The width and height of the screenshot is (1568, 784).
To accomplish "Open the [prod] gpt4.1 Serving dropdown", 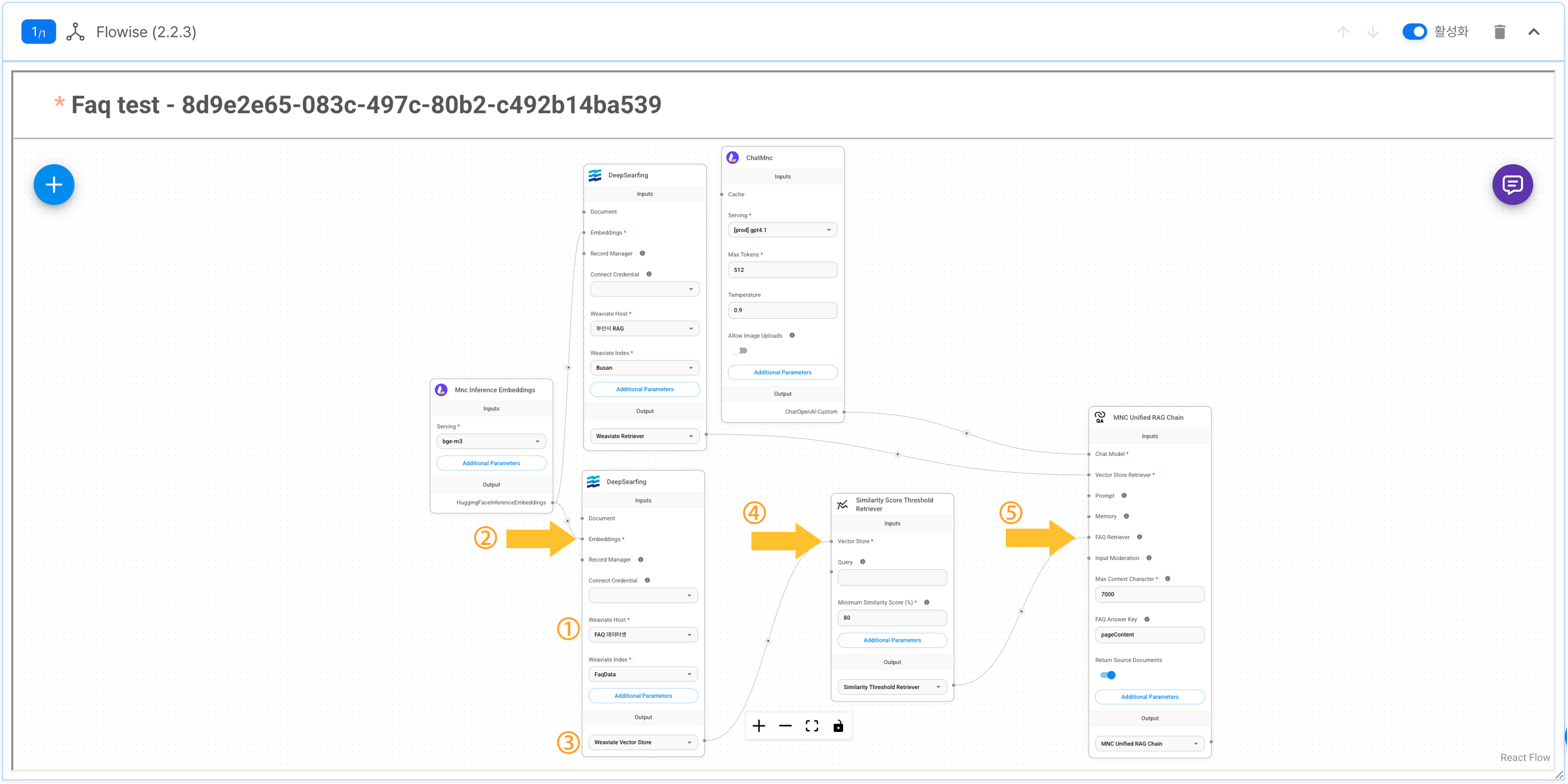I will (782, 230).
